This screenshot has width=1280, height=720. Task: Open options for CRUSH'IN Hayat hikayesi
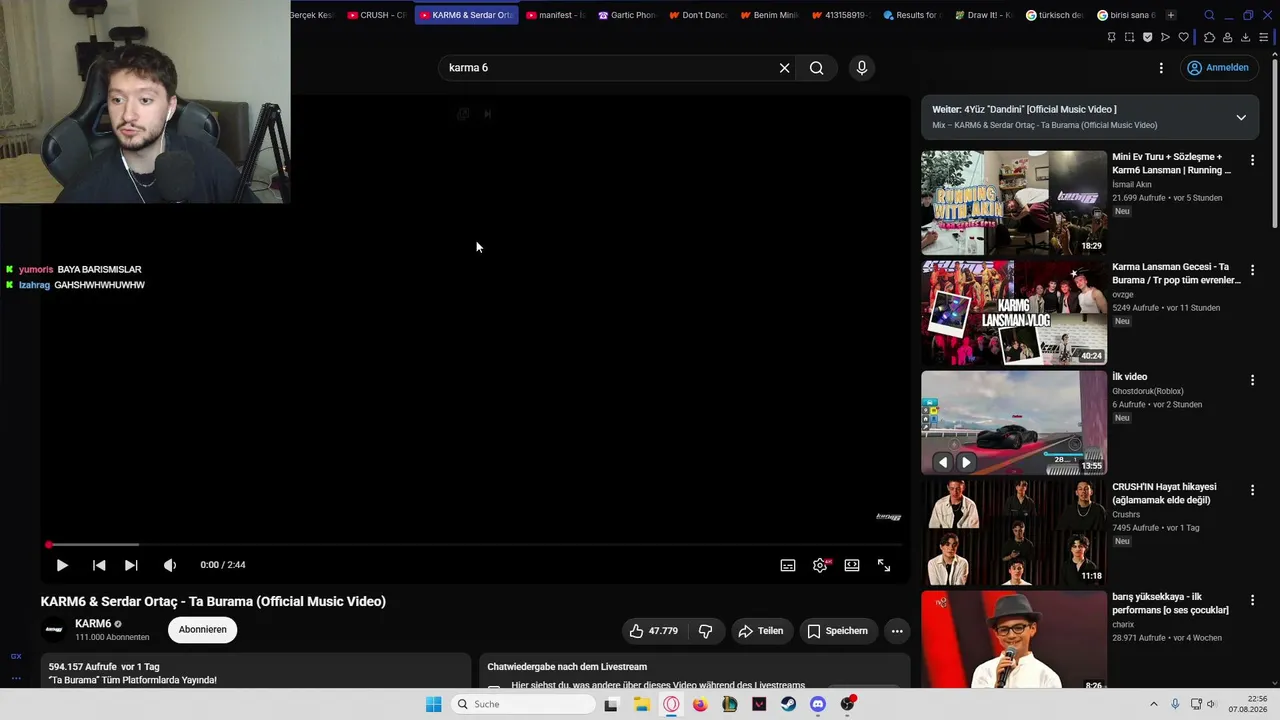(x=1252, y=490)
